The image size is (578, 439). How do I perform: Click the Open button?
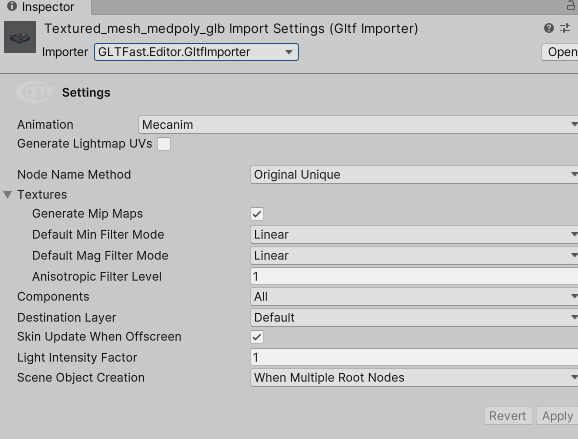[560, 52]
